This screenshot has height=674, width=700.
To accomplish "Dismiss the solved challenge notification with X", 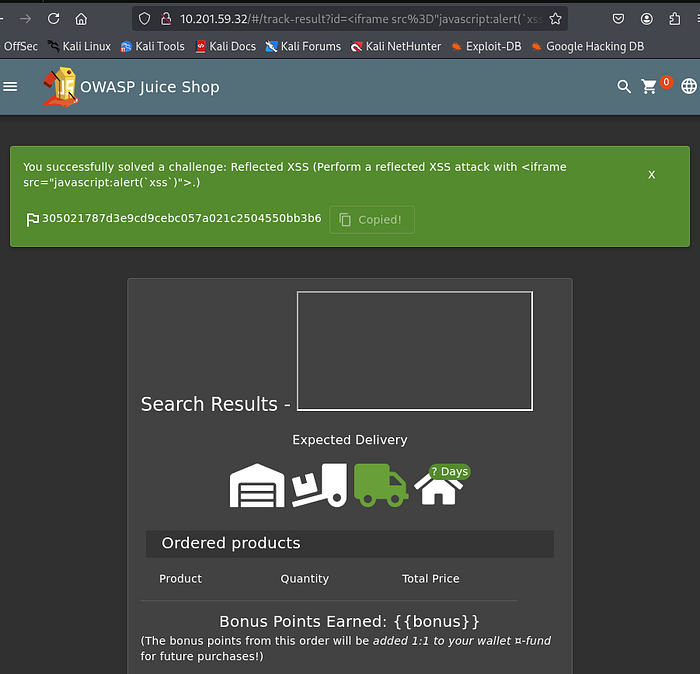I will coord(651,175).
